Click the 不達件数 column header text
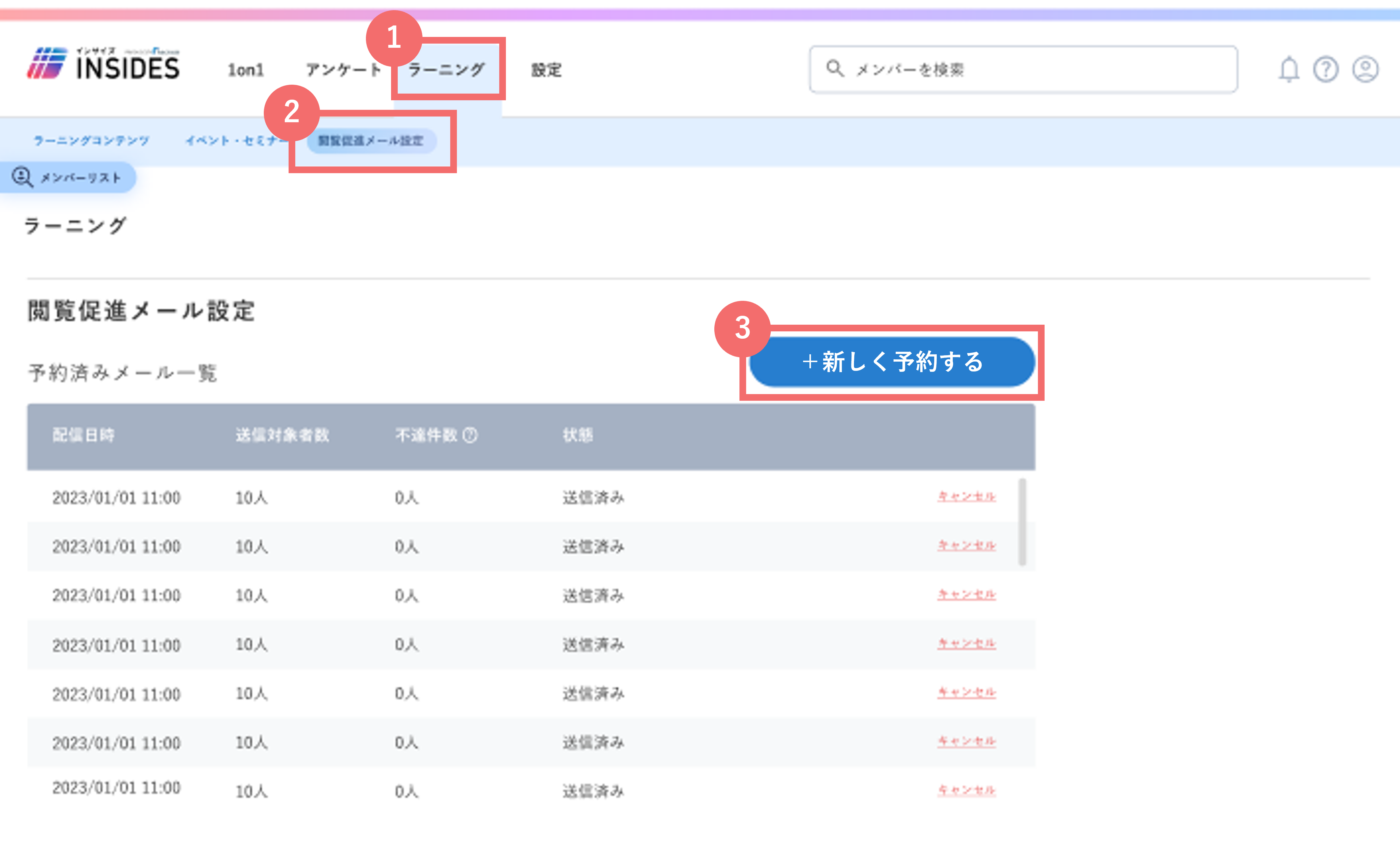Viewport: 1400px width, 841px height. pos(426,435)
